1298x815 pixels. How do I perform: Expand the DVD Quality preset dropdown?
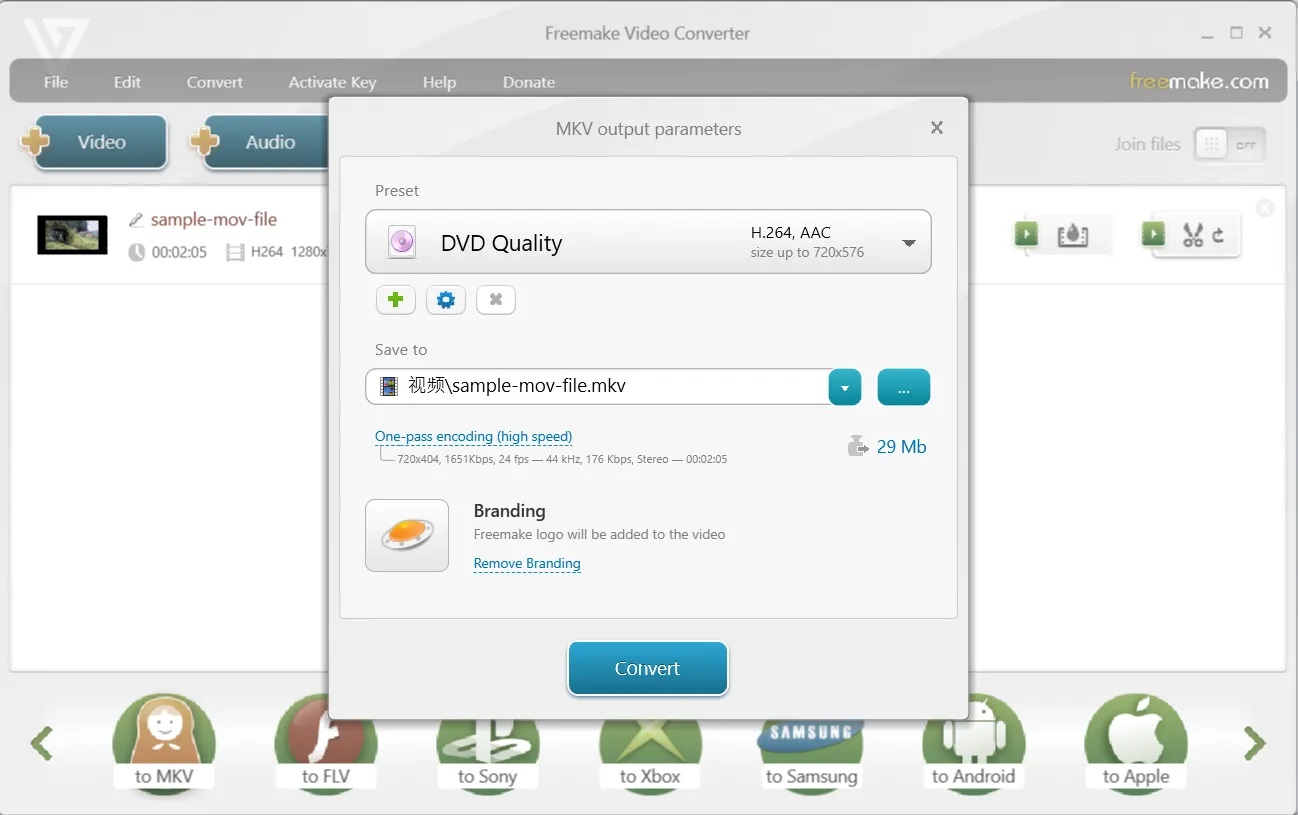(x=909, y=243)
